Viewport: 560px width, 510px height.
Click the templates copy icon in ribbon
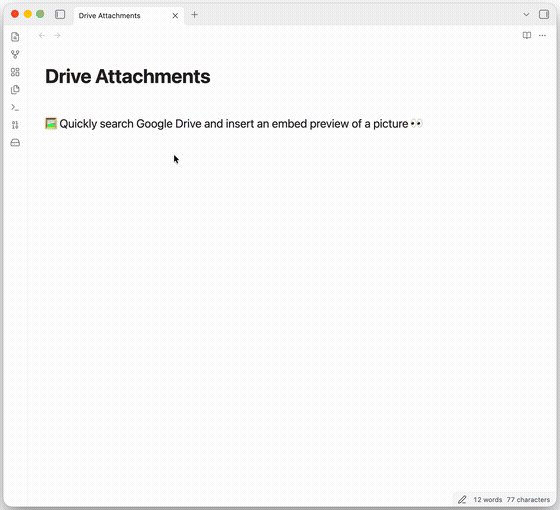[x=15, y=90]
